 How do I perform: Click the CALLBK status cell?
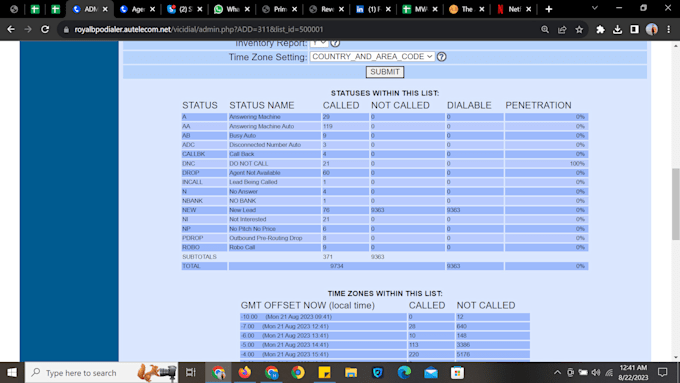204,154
